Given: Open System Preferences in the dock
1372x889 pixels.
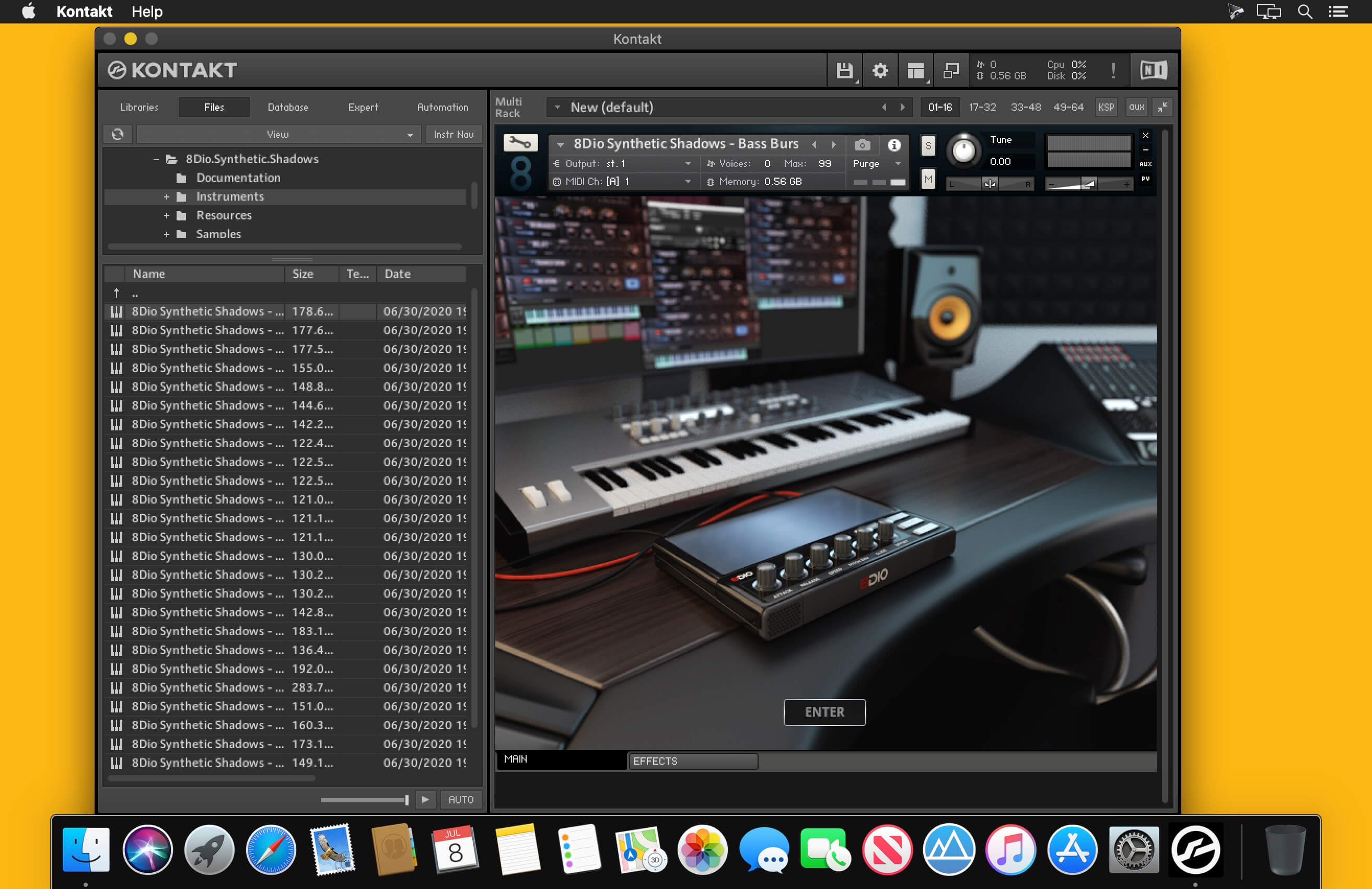Looking at the screenshot, I should tap(1133, 850).
